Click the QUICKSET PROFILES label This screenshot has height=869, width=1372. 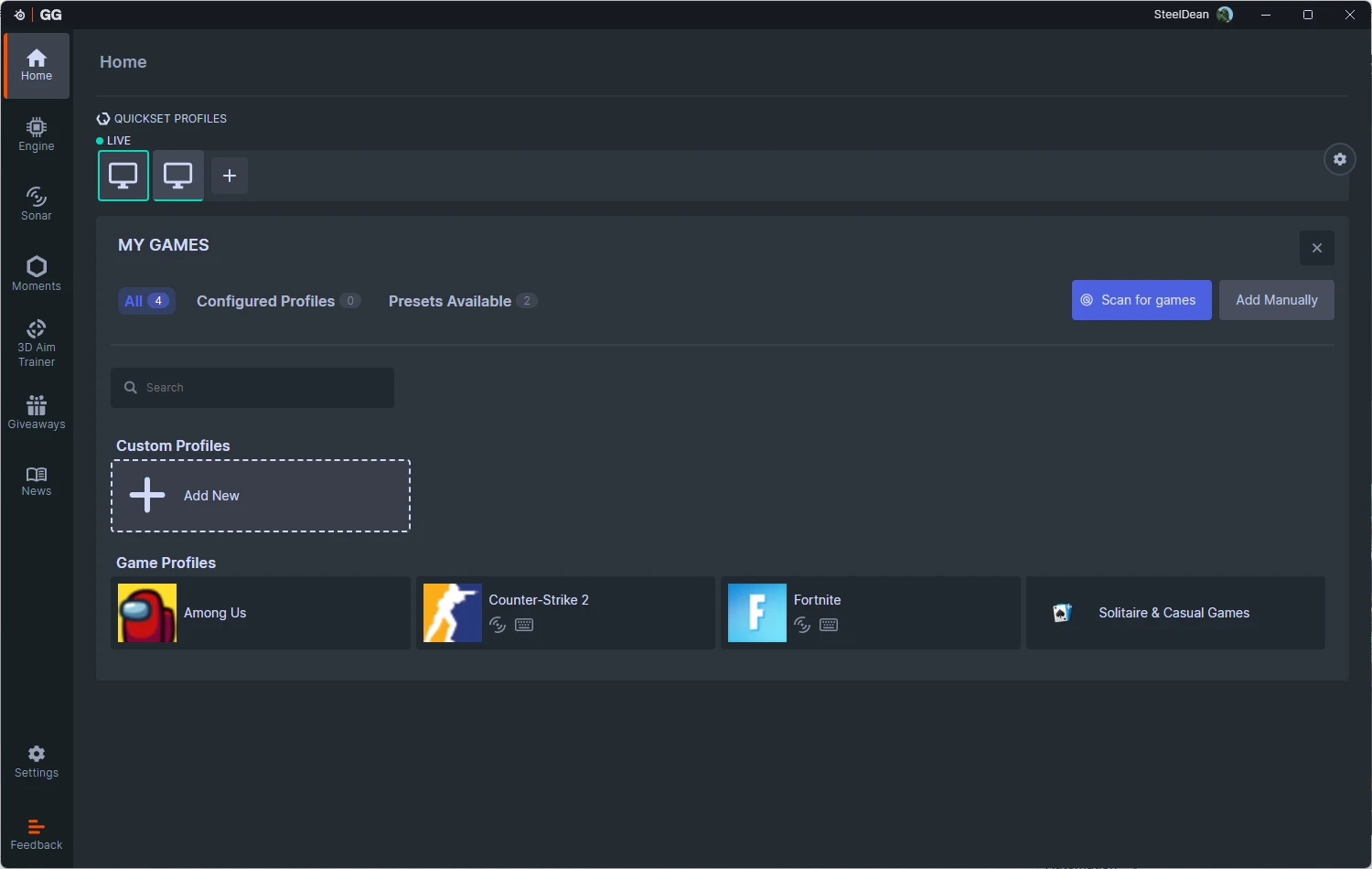(170, 119)
